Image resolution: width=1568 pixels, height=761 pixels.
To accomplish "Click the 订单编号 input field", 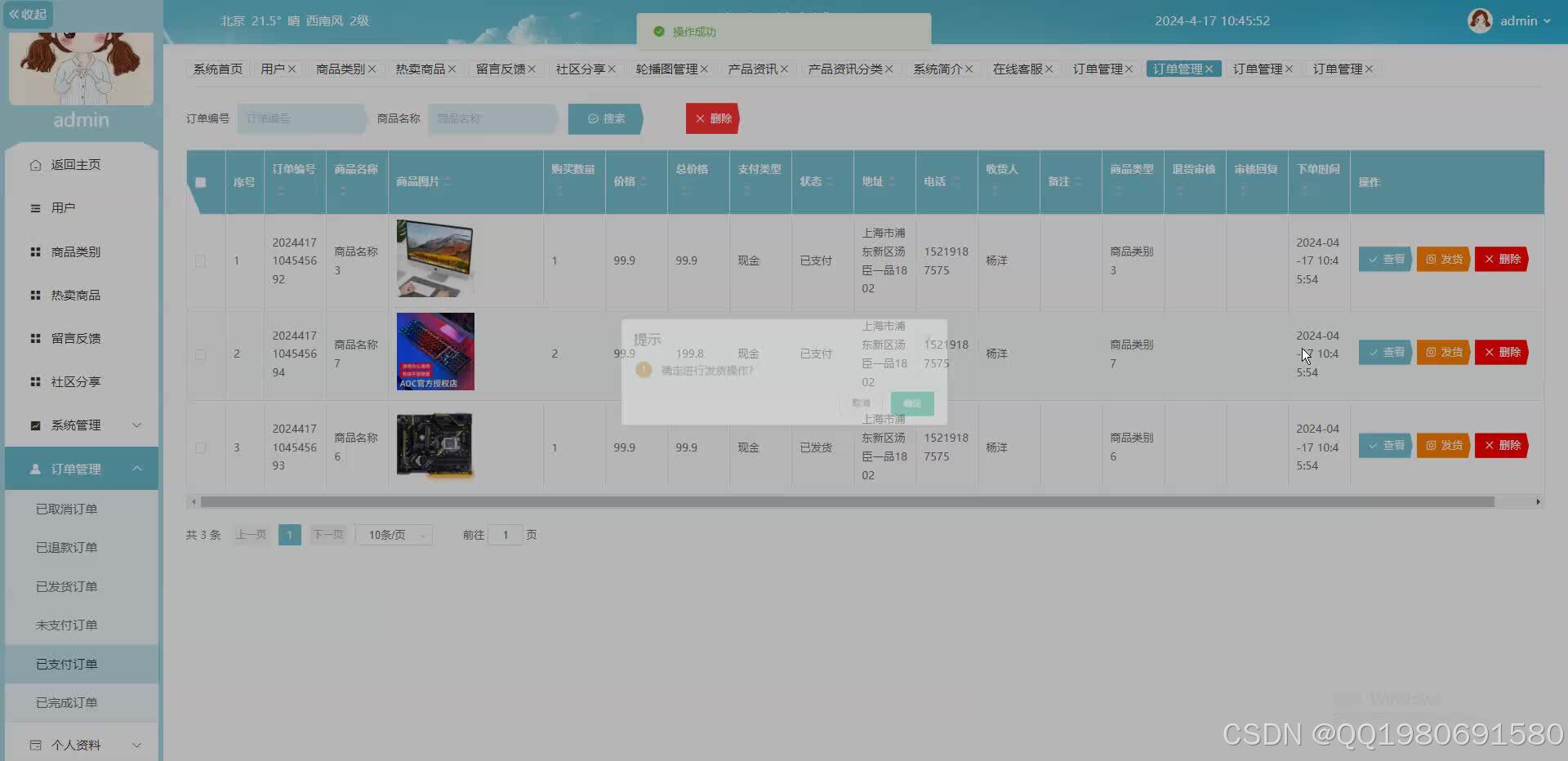I will [301, 118].
